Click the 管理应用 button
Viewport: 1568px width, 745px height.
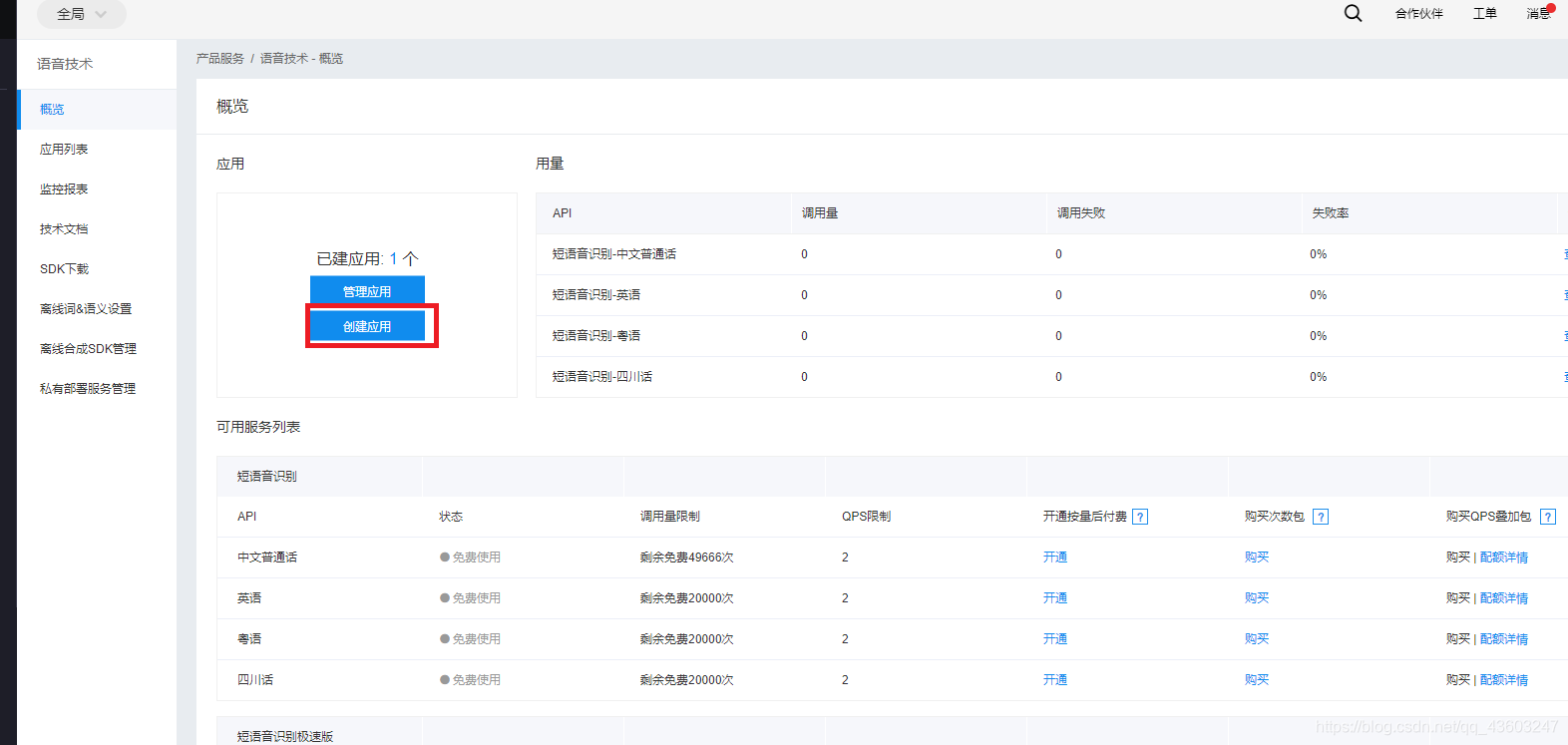click(367, 290)
